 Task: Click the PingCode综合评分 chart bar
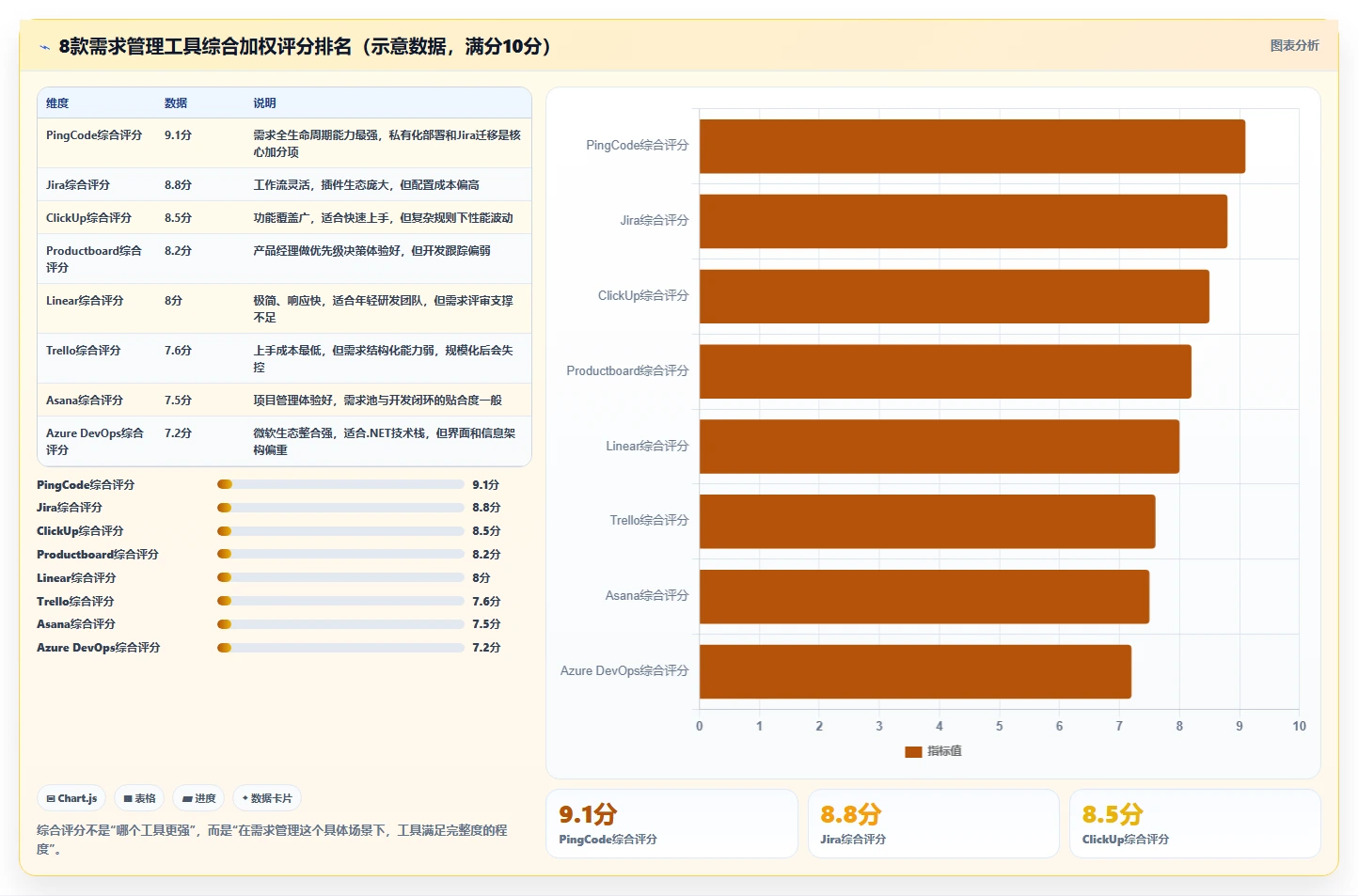pos(972,146)
